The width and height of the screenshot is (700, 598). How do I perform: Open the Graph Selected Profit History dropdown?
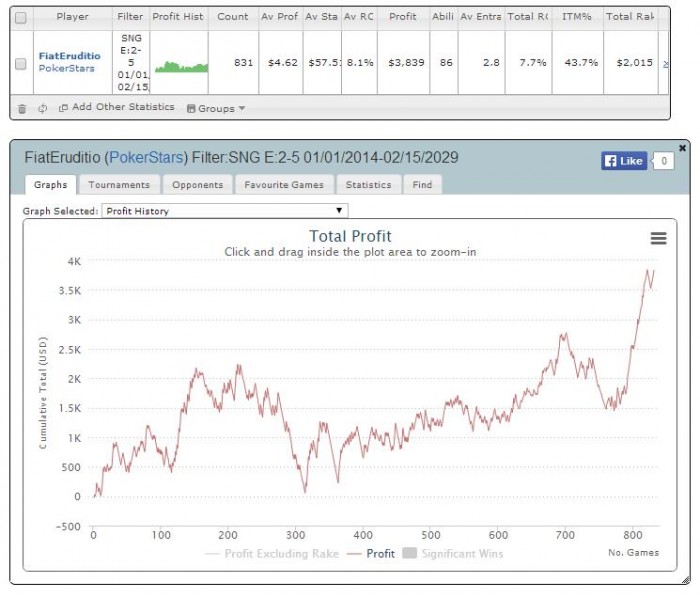[225, 211]
